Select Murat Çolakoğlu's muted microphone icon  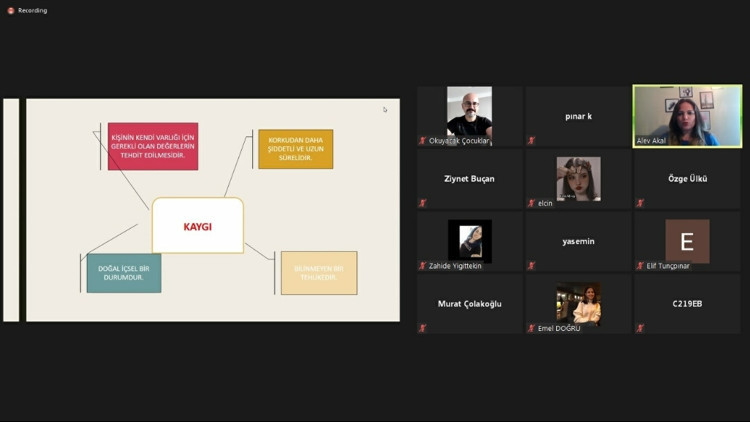[423, 328]
